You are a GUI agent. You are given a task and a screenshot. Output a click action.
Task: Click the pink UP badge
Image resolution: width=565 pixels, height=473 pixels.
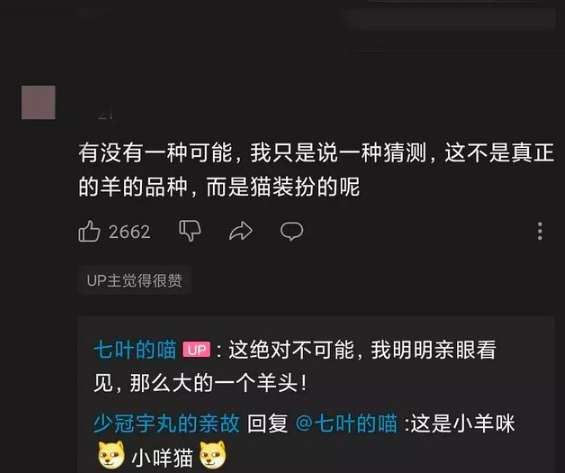[x=196, y=350]
